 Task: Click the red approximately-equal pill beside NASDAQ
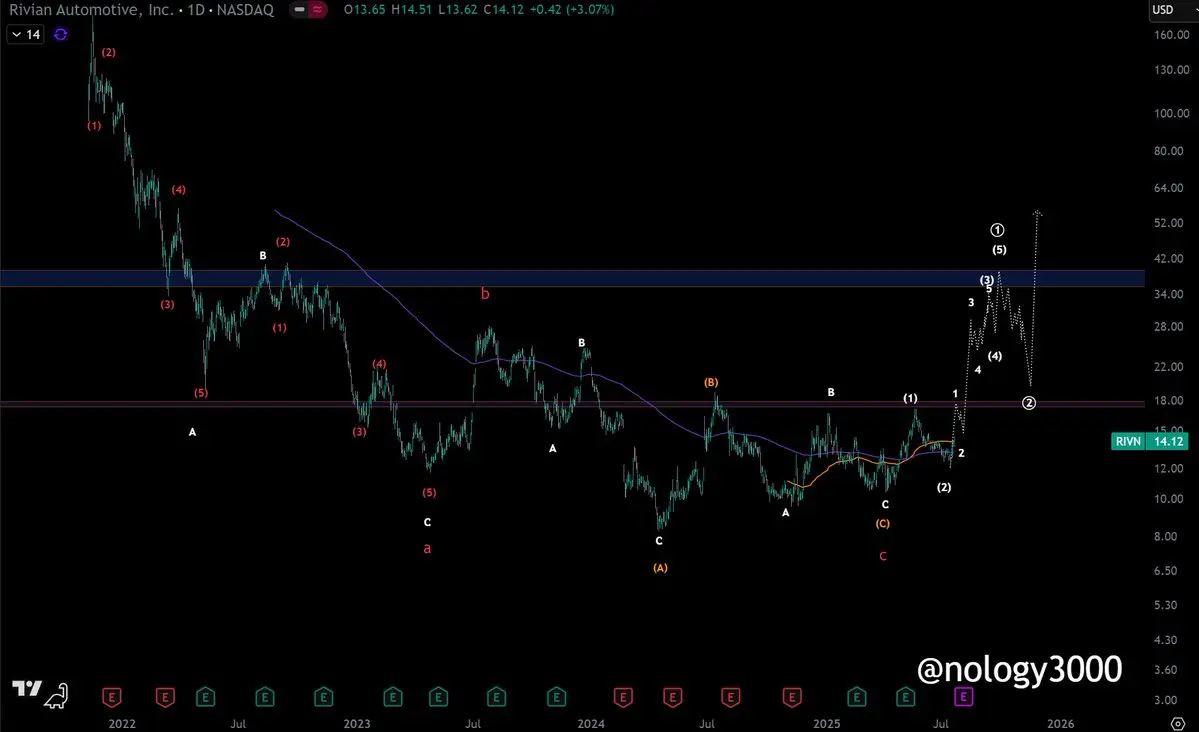point(317,10)
